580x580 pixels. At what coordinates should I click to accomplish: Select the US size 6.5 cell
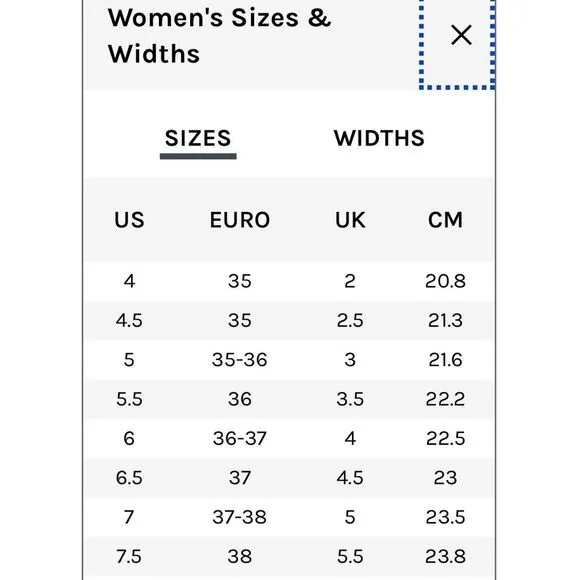[129, 478]
